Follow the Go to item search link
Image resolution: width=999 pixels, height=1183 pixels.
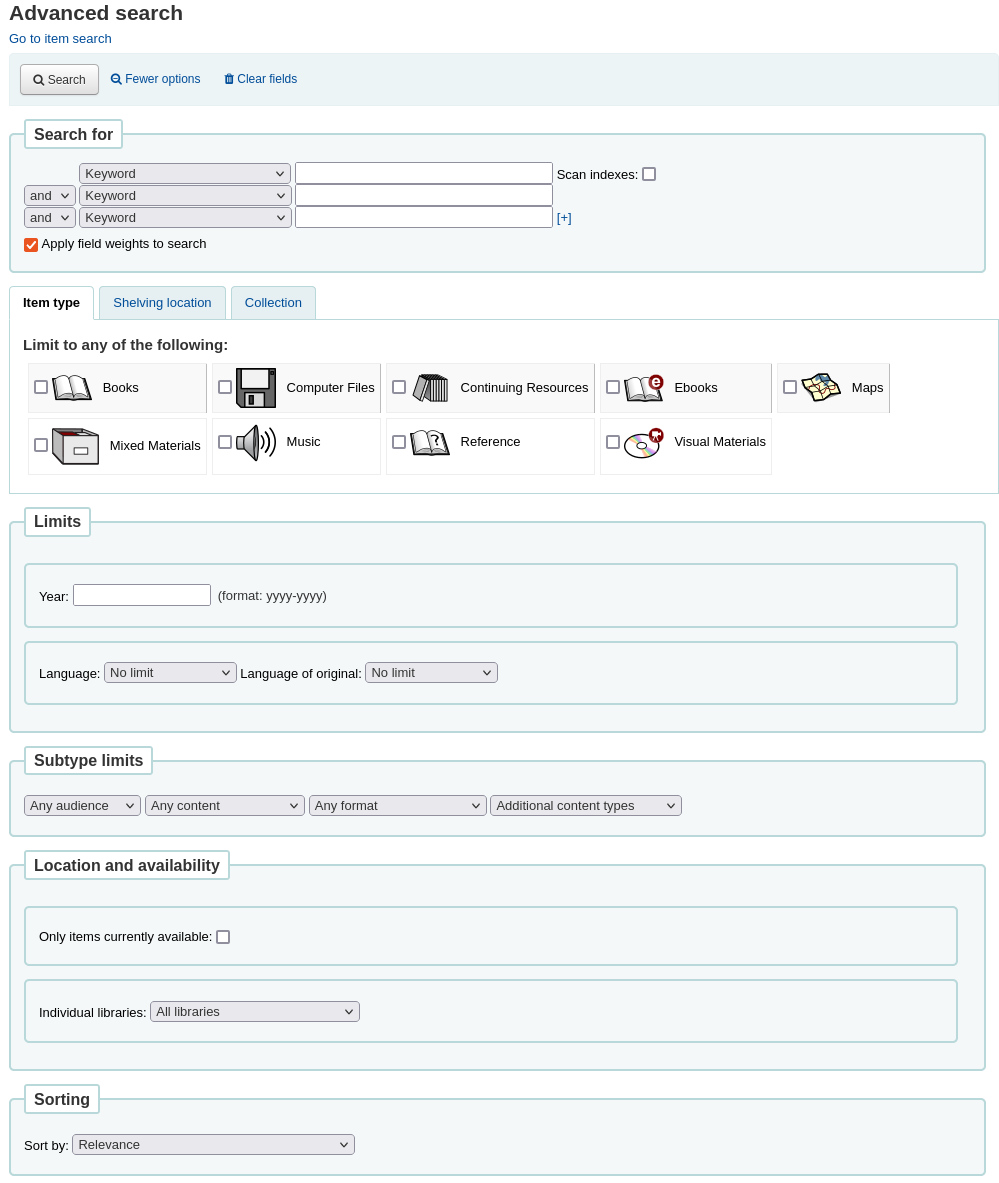[60, 38]
